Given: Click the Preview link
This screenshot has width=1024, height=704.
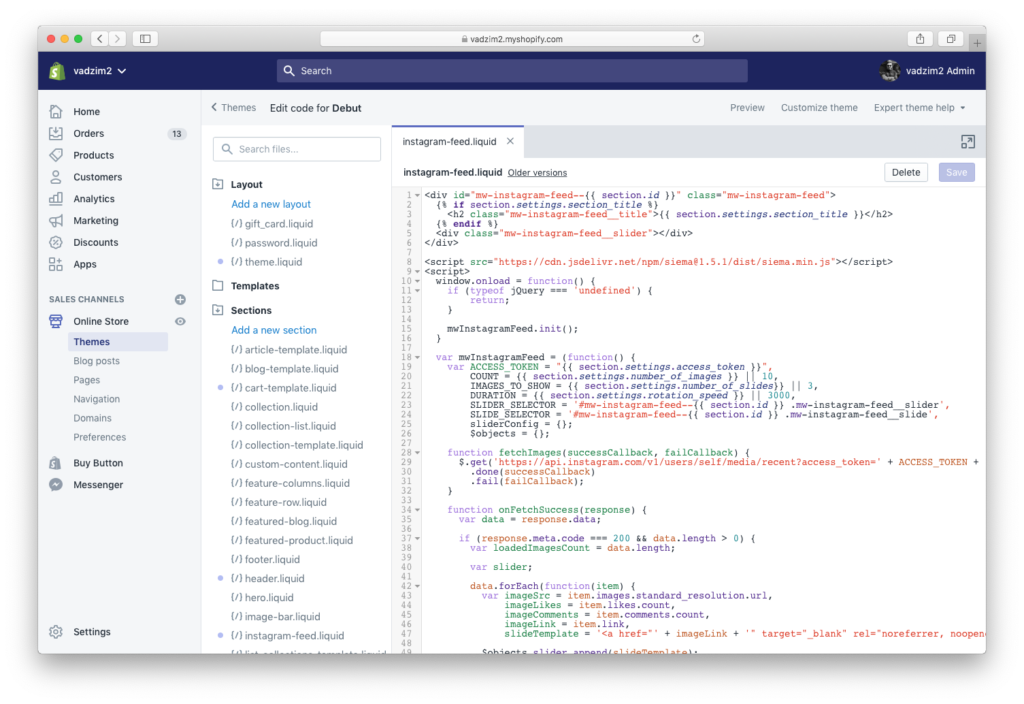Looking at the screenshot, I should [x=747, y=108].
